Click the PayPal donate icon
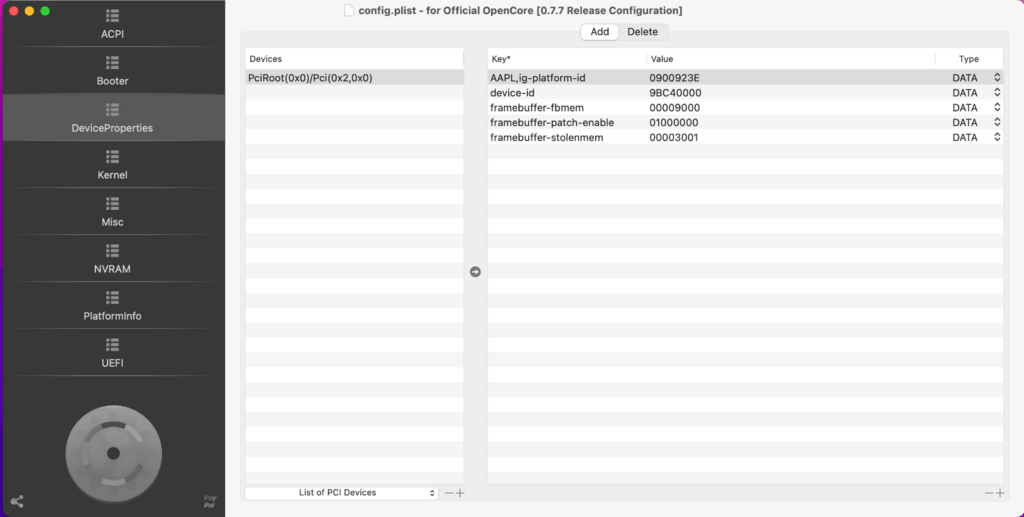This screenshot has width=1024, height=517. coord(210,501)
